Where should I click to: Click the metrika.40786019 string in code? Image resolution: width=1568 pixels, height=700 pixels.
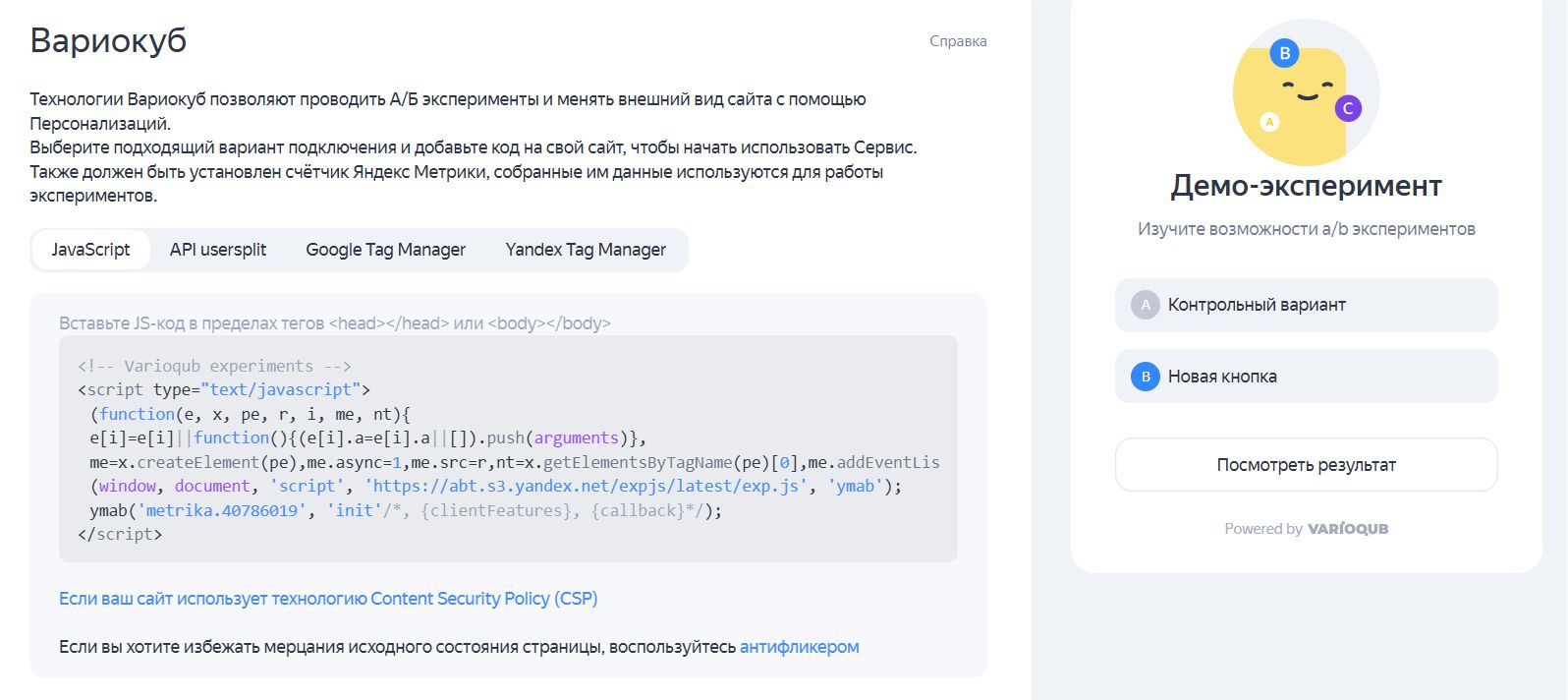(x=223, y=511)
